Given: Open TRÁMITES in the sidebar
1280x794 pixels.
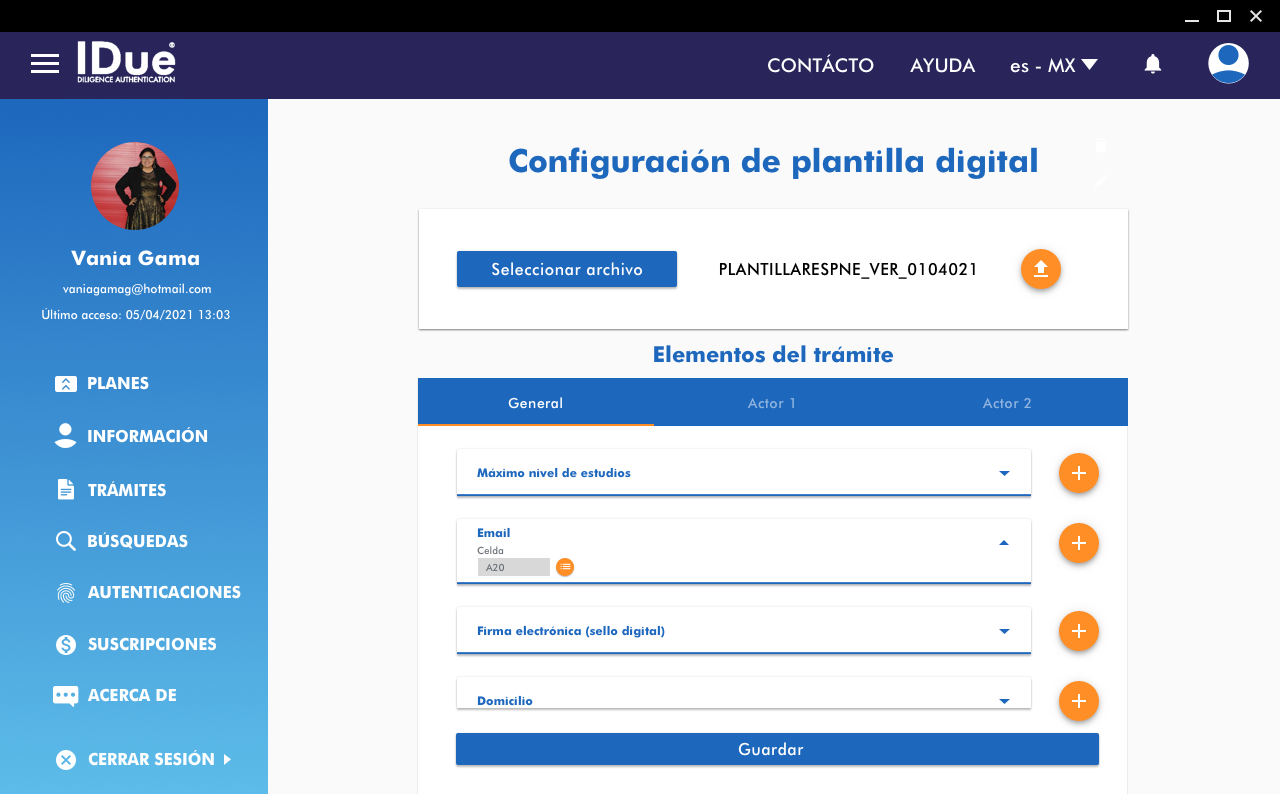Looking at the screenshot, I should point(126,490).
